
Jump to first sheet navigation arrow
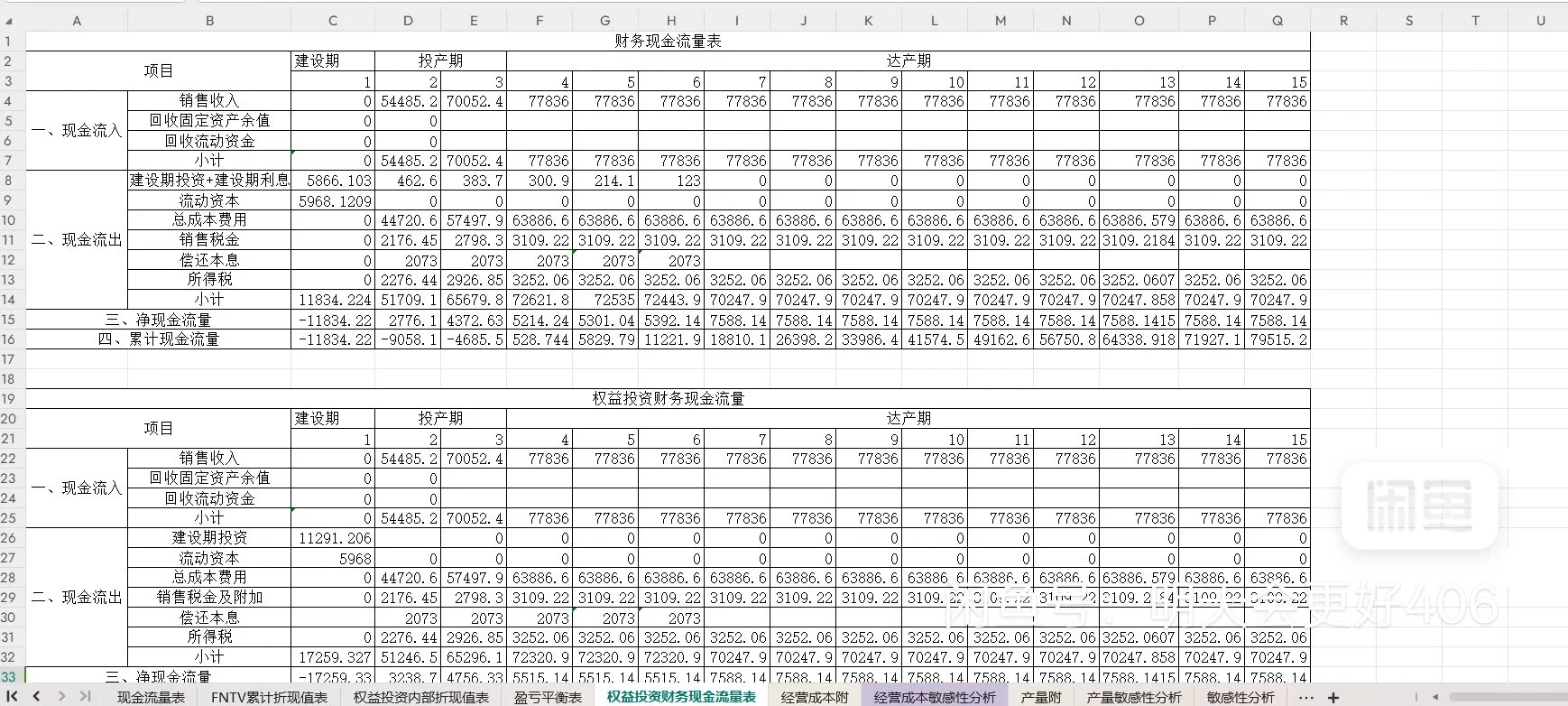[13, 696]
